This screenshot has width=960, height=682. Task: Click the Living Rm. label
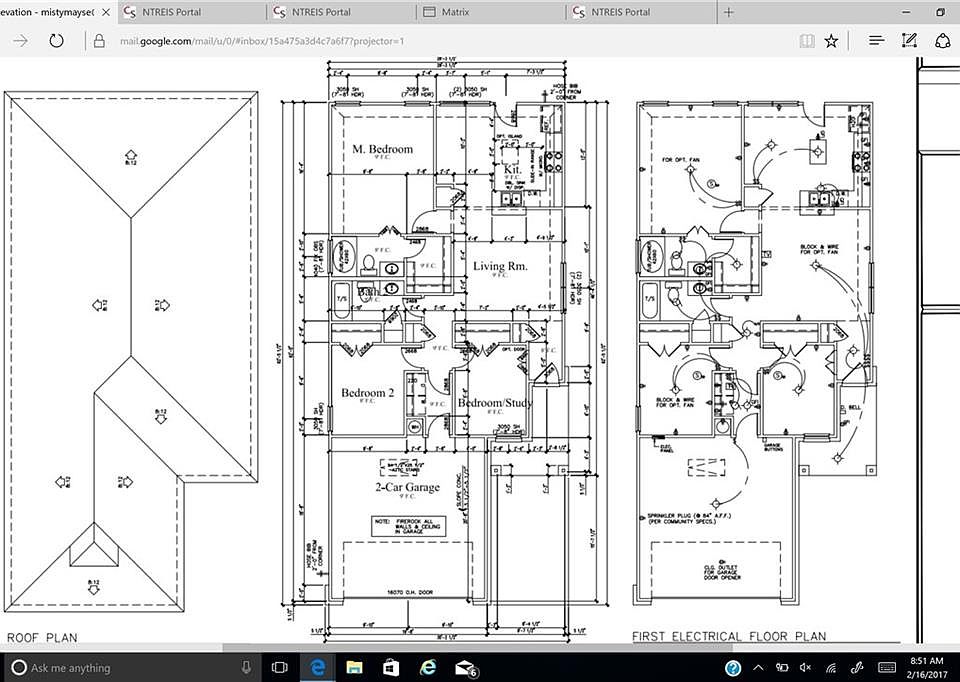click(x=500, y=266)
